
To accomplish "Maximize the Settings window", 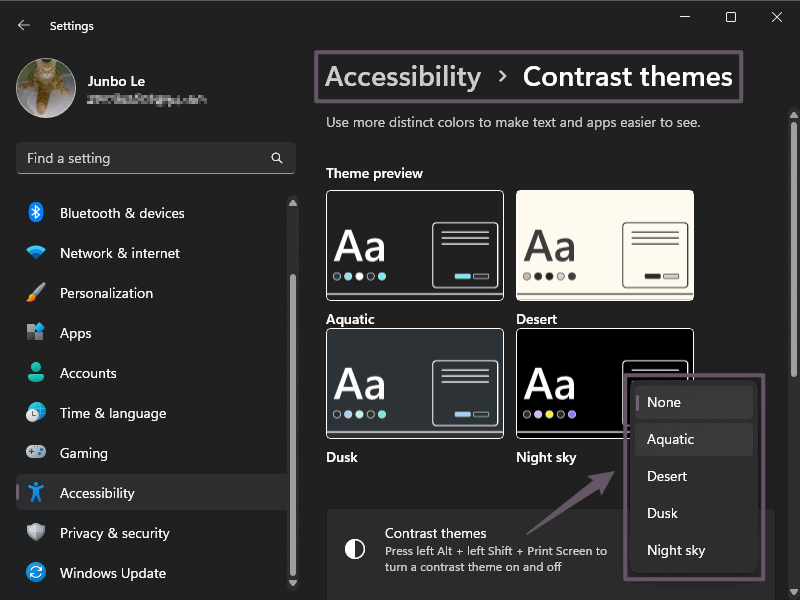I will tap(731, 17).
